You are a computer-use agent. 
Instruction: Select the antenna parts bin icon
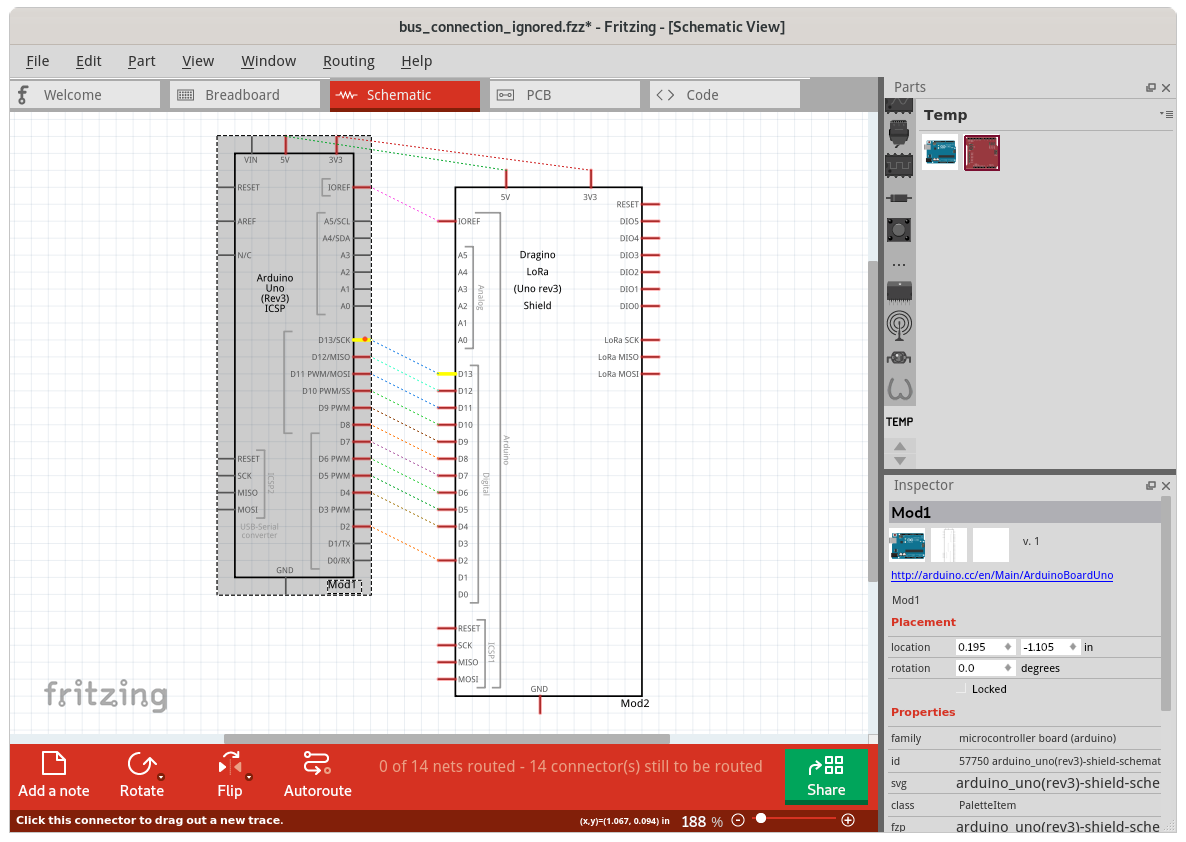pyautogui.click(x=899, y=324)
